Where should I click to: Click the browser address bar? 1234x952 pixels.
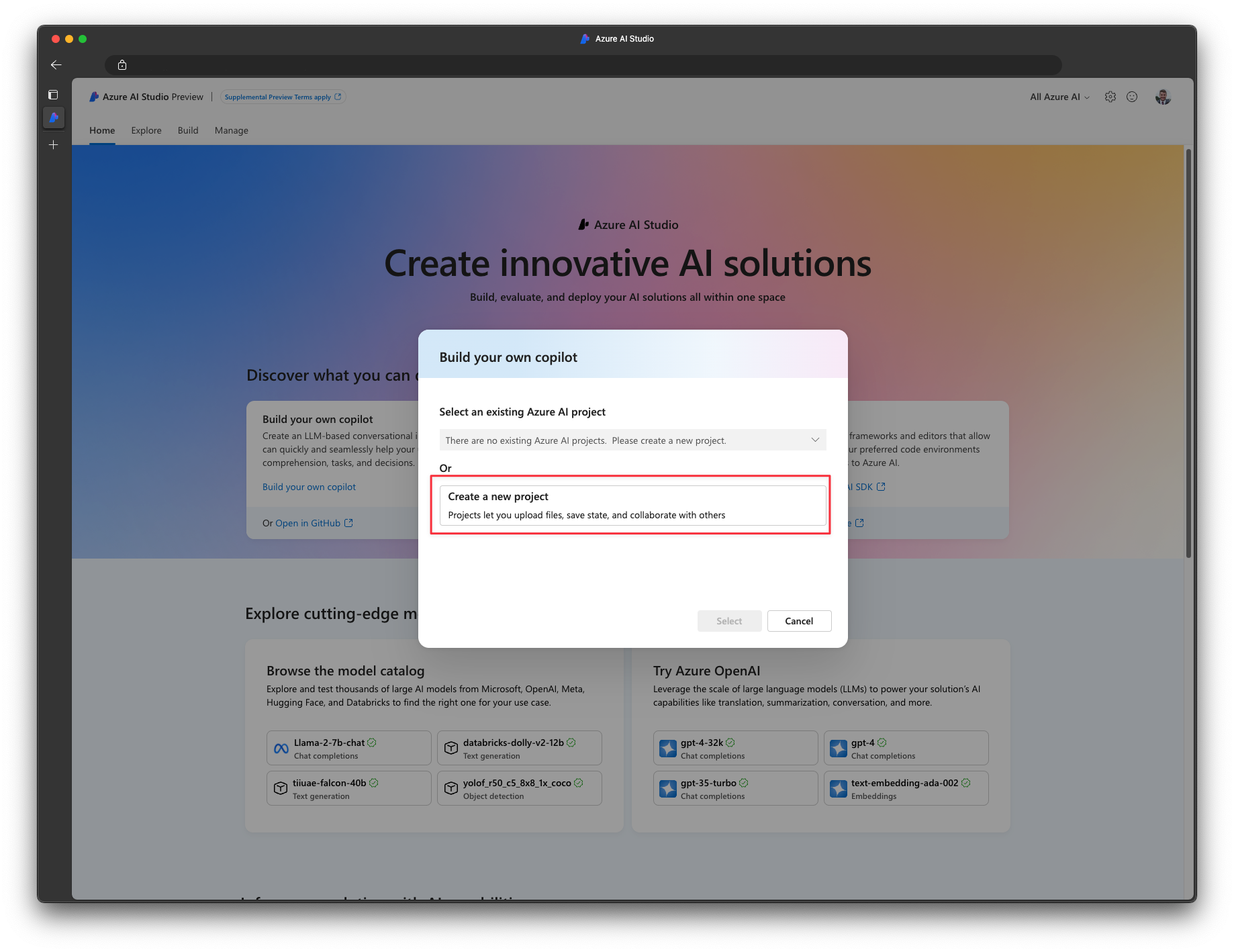[583, 65]
